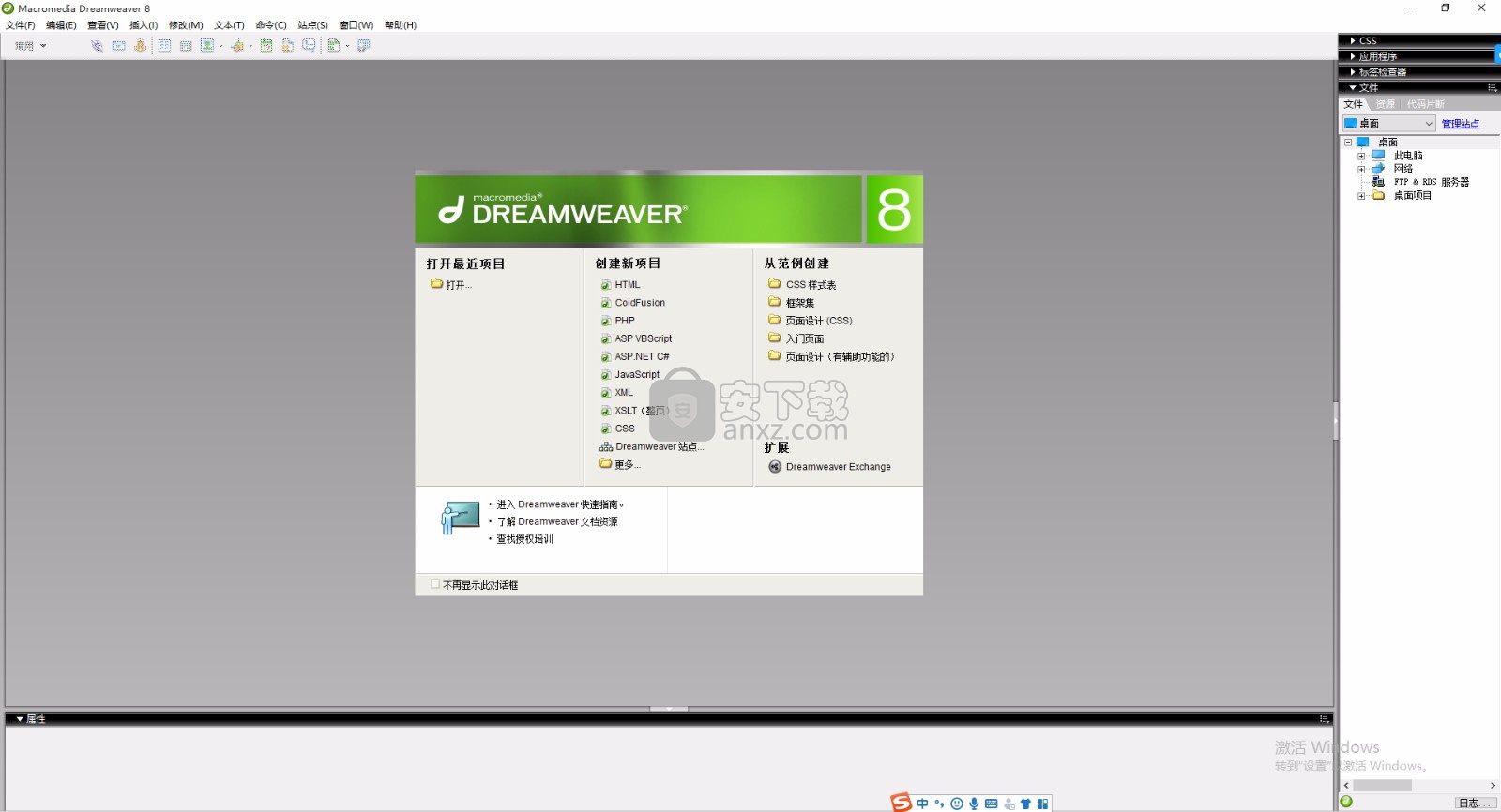Click the files panel scroll right arrow

(x=1493, y=786)
